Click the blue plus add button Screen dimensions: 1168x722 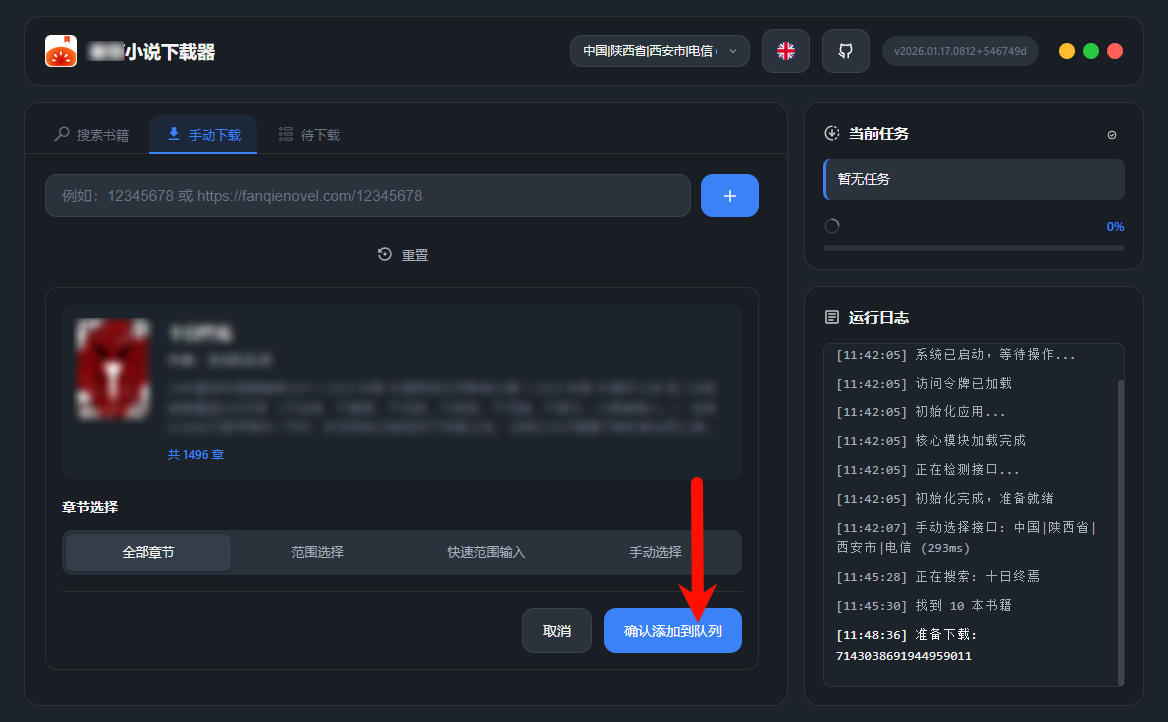tap(730, 196)
